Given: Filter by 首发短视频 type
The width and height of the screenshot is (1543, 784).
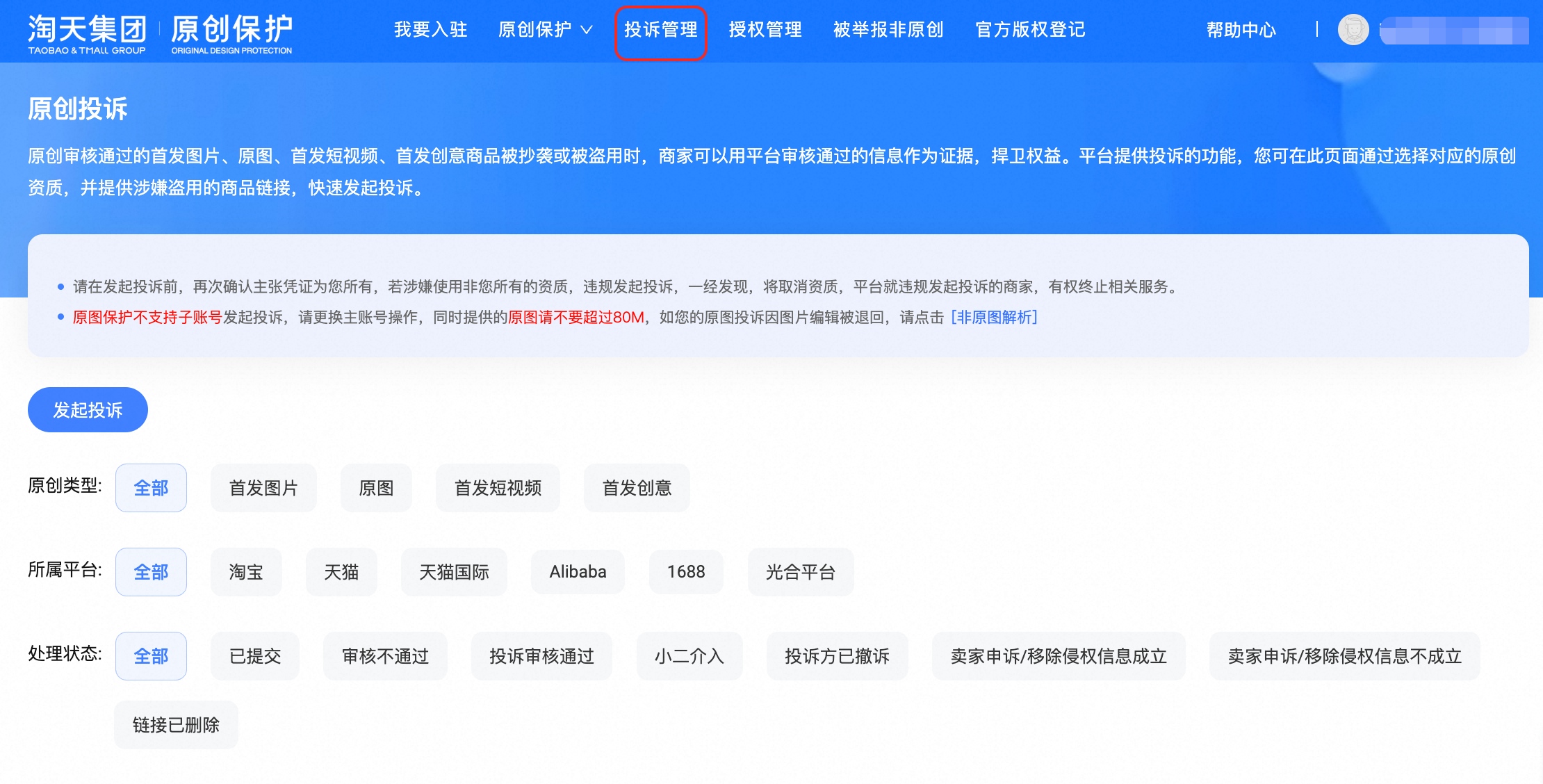Looking at the screenshot, I should tap(498, 488).
